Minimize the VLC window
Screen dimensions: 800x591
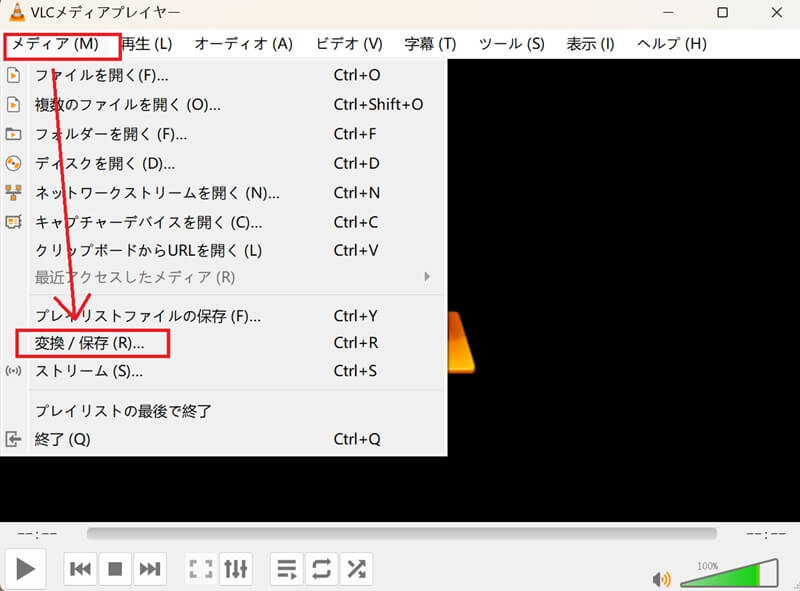[668, 12]
